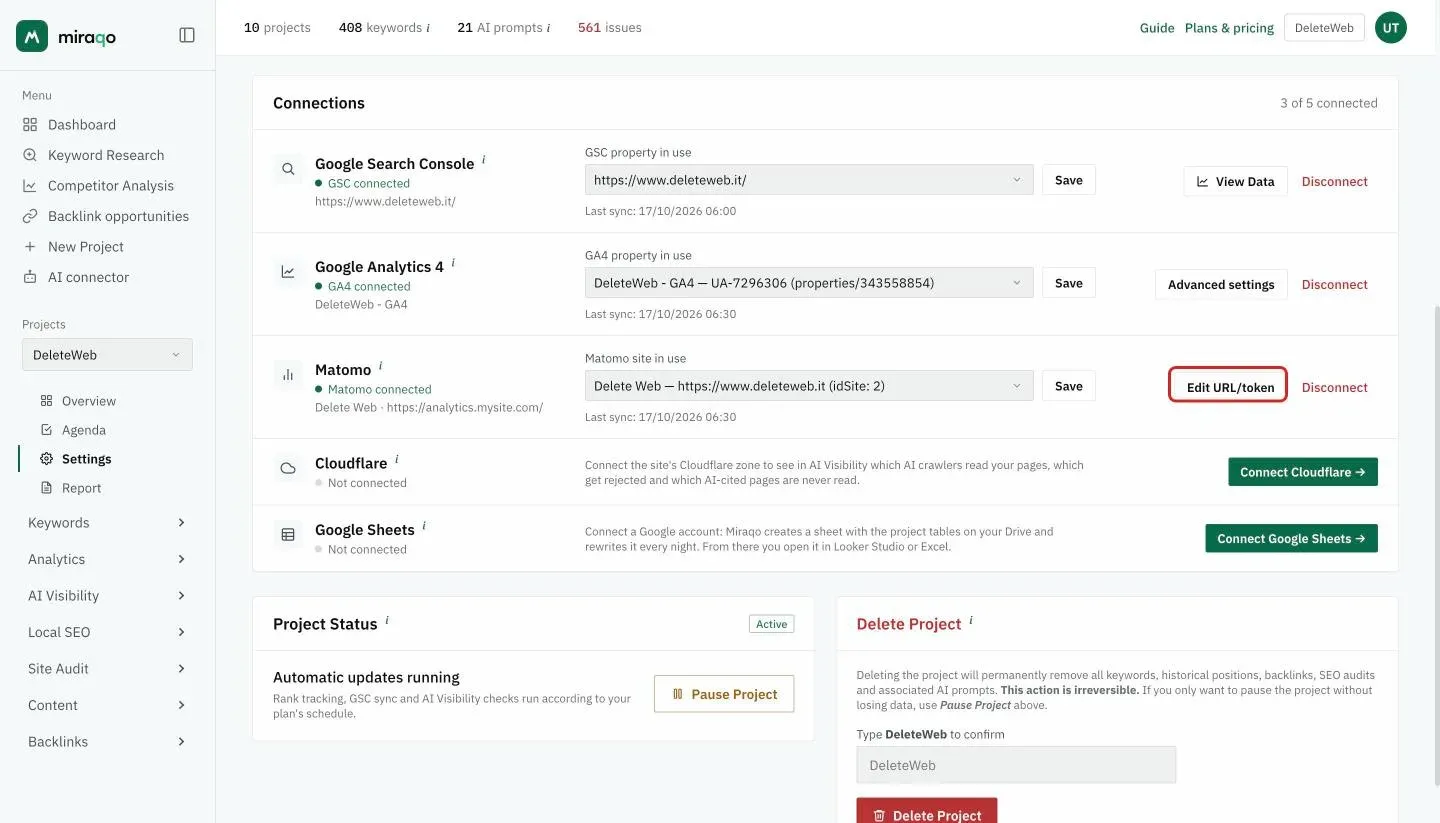This screenshot has height=823, width=1440.
Task: Show info tooltip next to Google Analytics 4
Action: [x=453, y=263]
